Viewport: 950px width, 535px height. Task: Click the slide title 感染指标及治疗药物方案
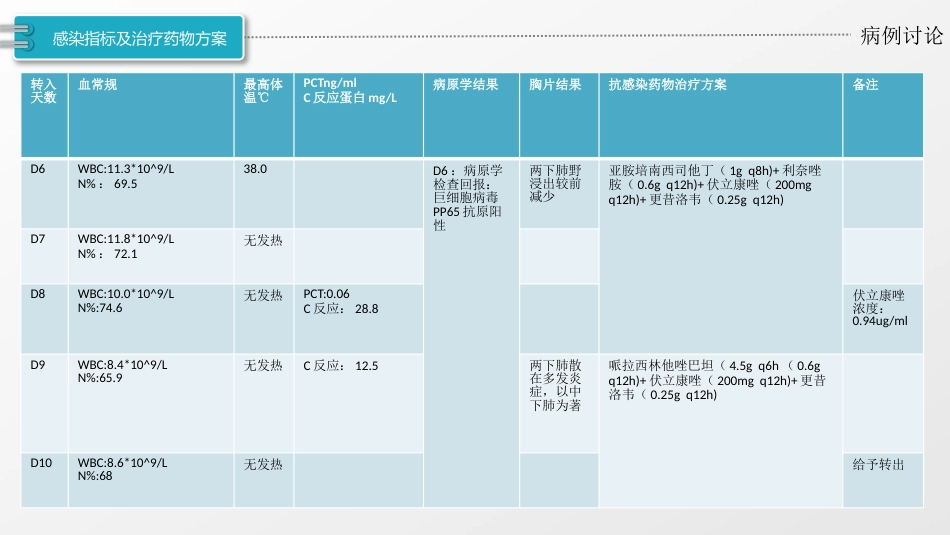(x=139, y=39)
